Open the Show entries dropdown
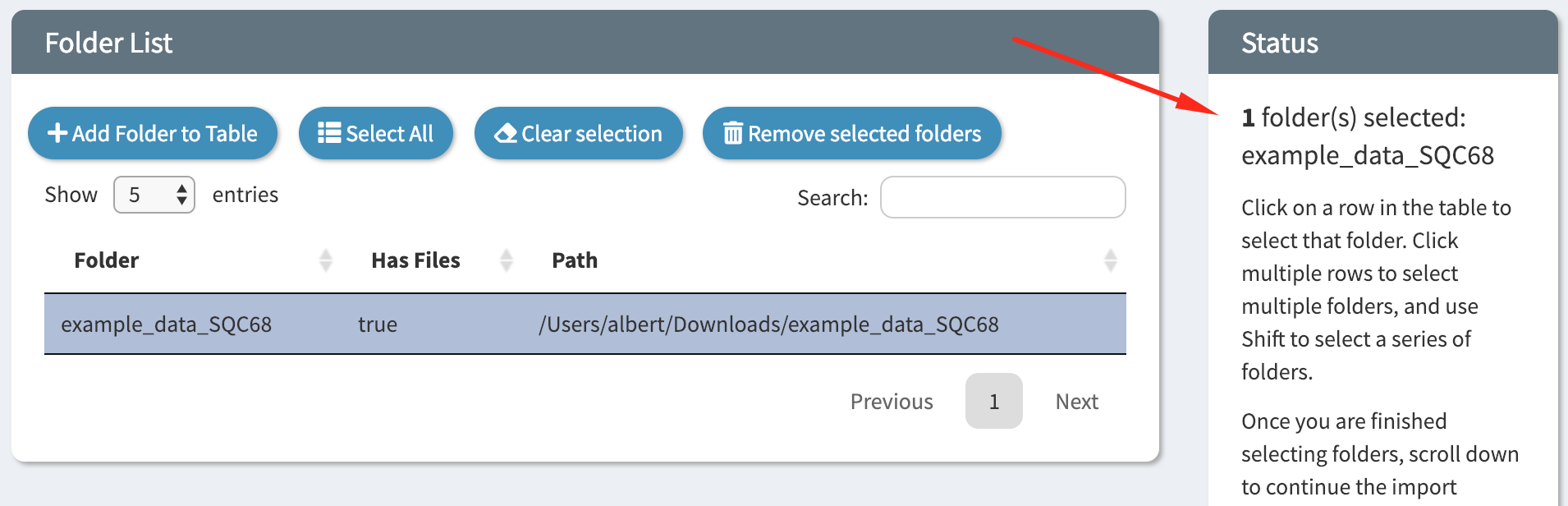The width and height of the screenshot is (1568, 506). pos(154,195)
